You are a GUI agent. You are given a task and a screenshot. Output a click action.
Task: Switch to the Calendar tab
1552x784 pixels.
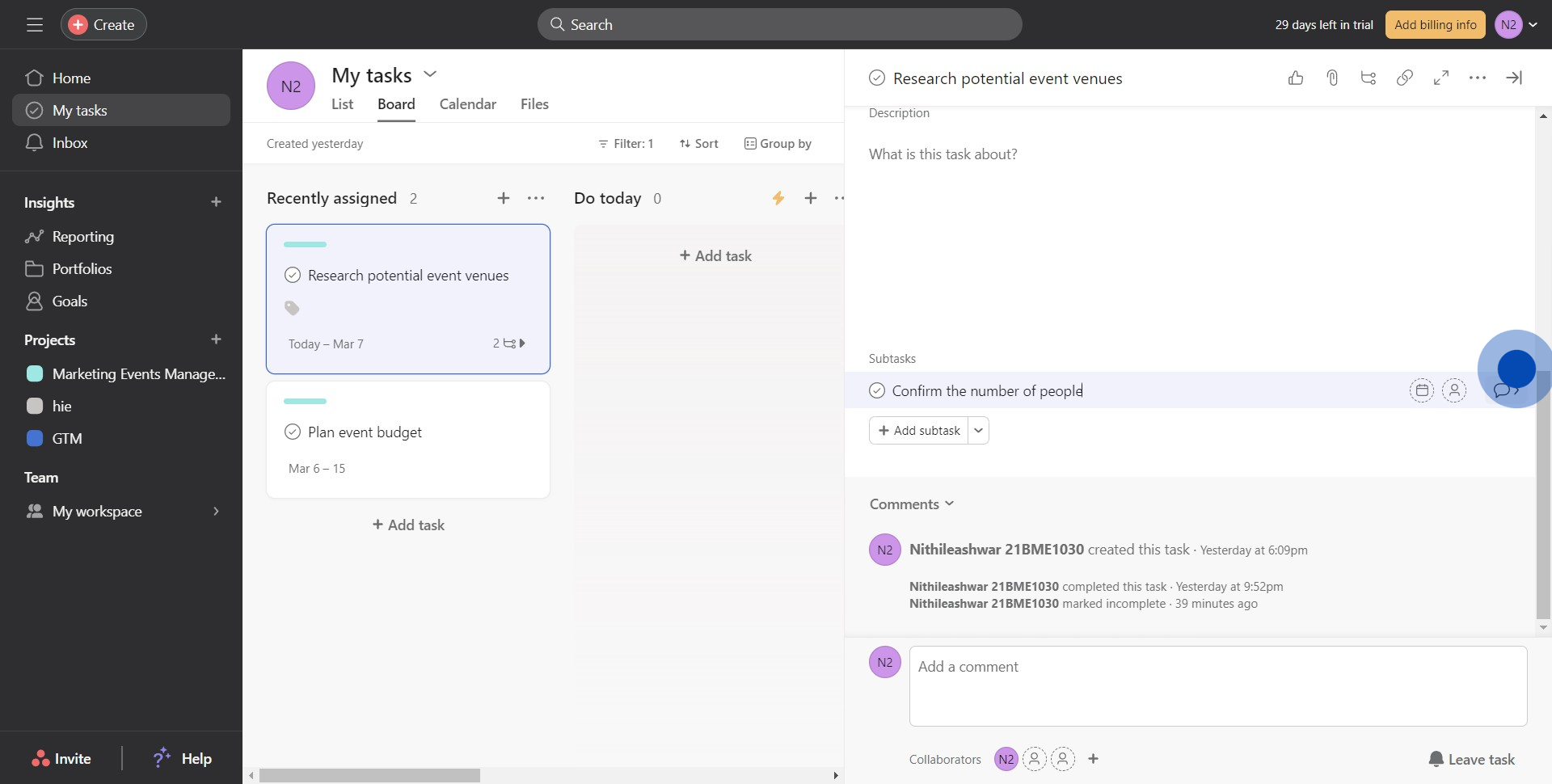467,104
